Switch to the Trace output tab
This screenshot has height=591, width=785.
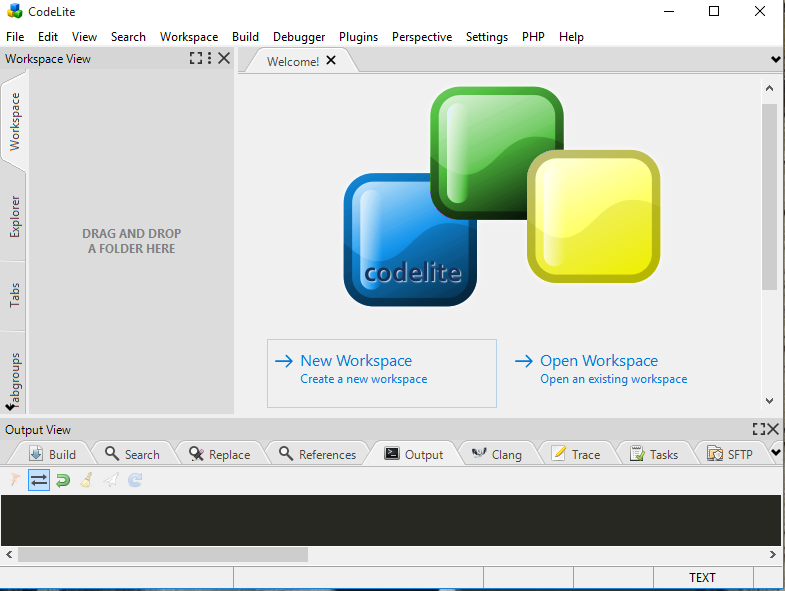tap(576, 454)
